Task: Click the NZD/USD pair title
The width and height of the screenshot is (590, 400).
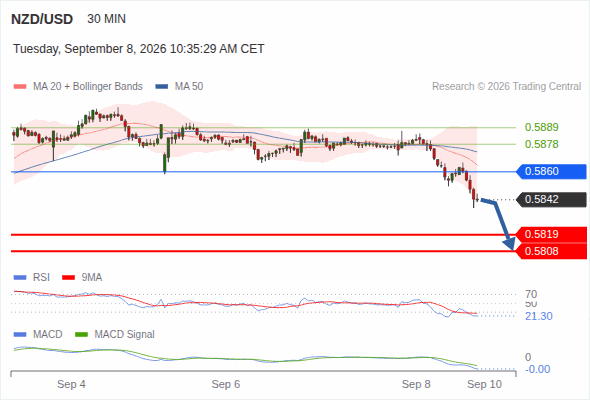Action: click(42, 19)
